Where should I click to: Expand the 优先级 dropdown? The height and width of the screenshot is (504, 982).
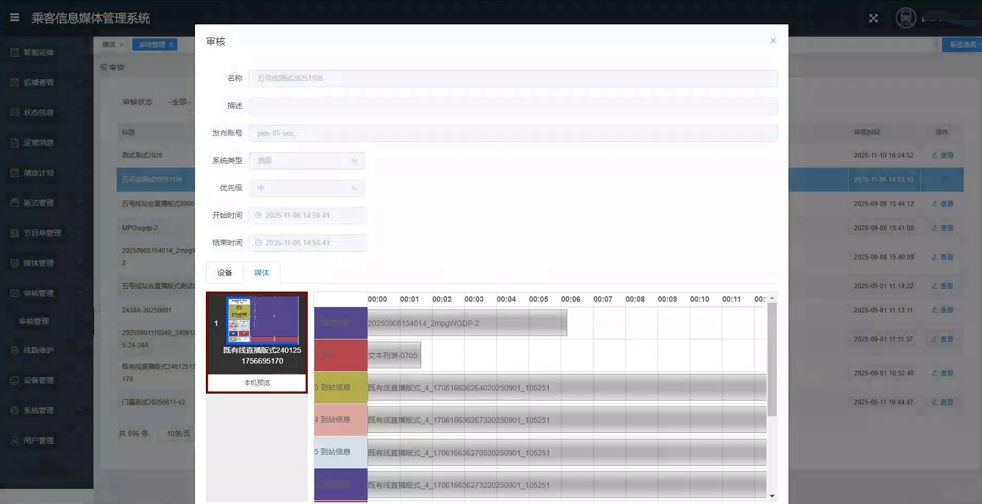pos(306,188)
